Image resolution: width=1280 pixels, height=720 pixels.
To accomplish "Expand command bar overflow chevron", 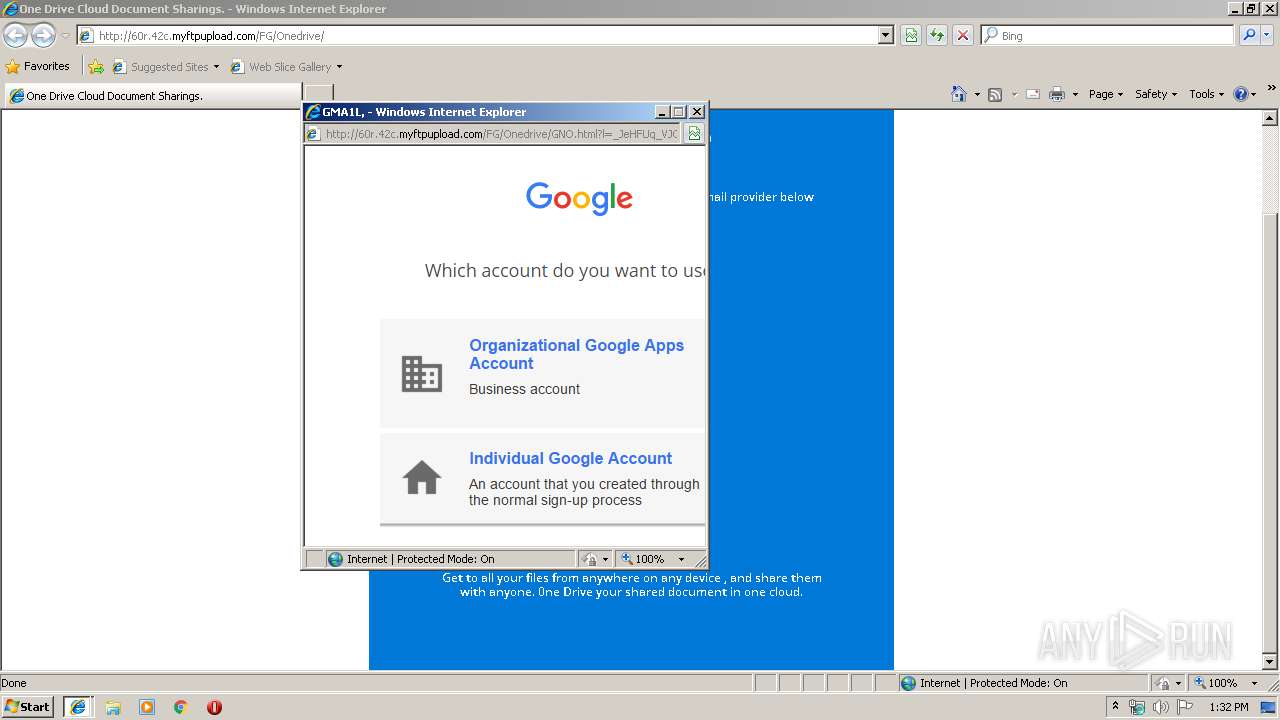I will [x=1272, y=89].
